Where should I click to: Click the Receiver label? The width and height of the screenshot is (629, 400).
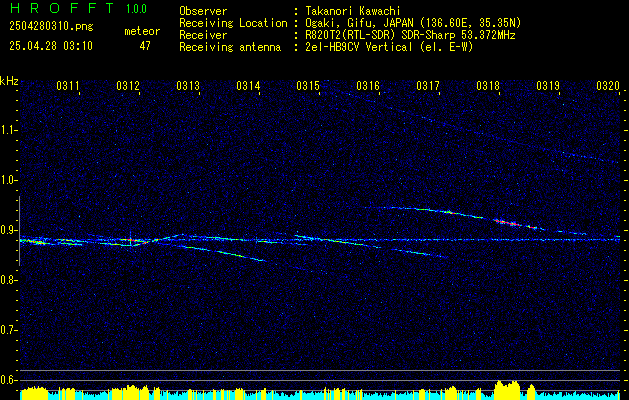203,35
